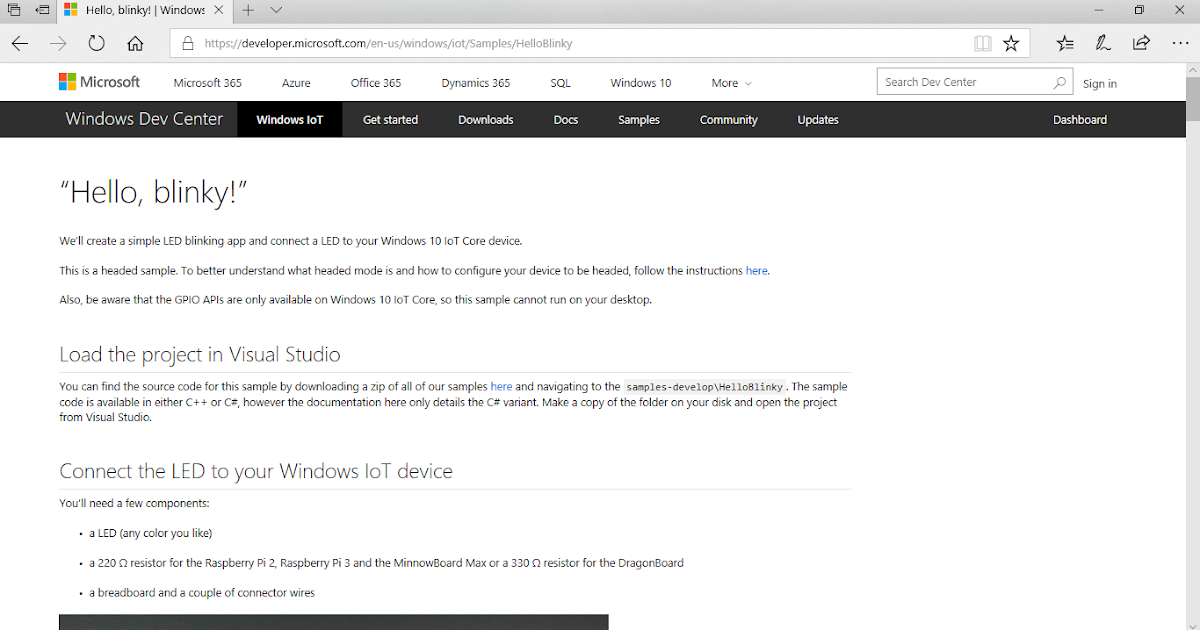Image resolution: width=1200 pixels, height=630 pixels.
Task: Open the Docs menu item
Action: (x=565, y=119)
